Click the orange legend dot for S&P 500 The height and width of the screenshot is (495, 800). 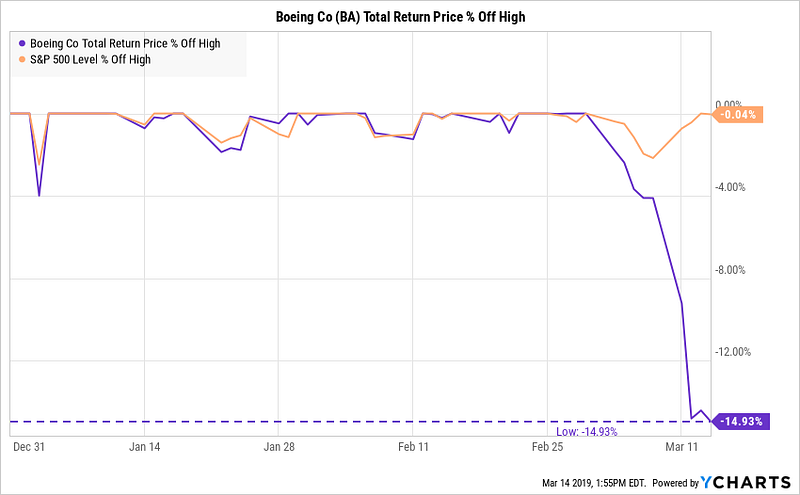22,60
